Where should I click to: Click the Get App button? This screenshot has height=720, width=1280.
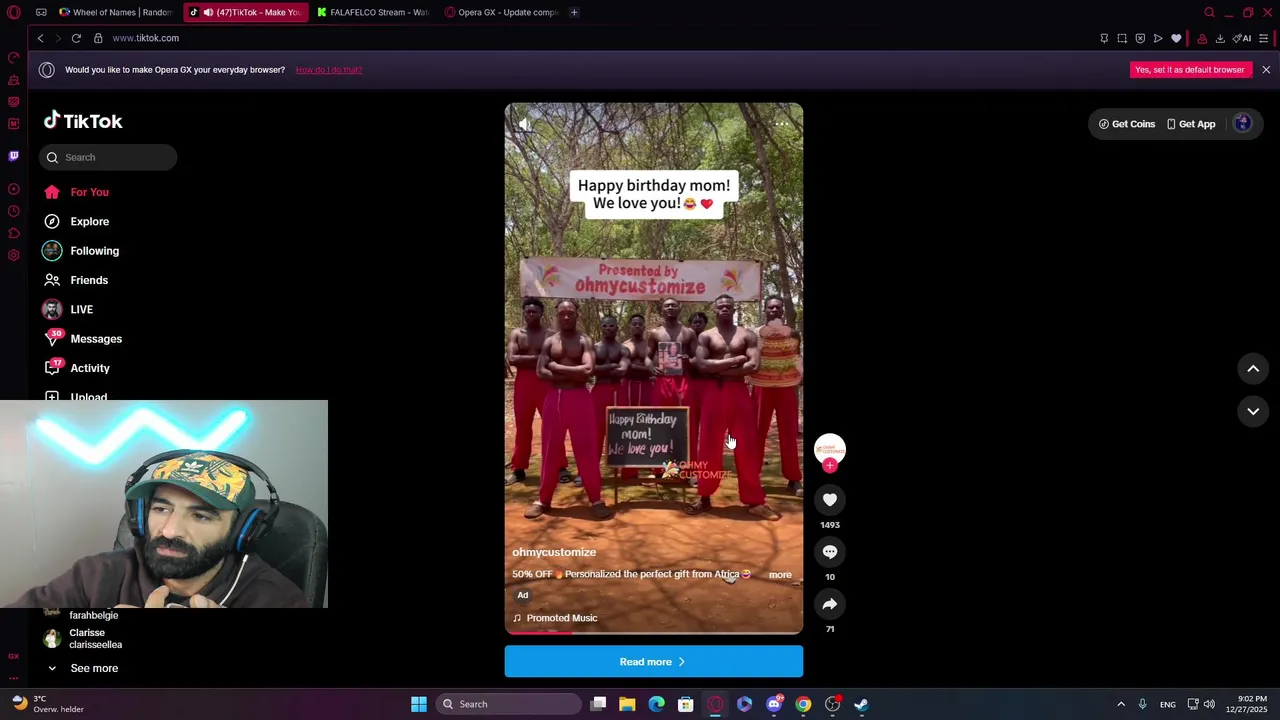point(1191,124)
